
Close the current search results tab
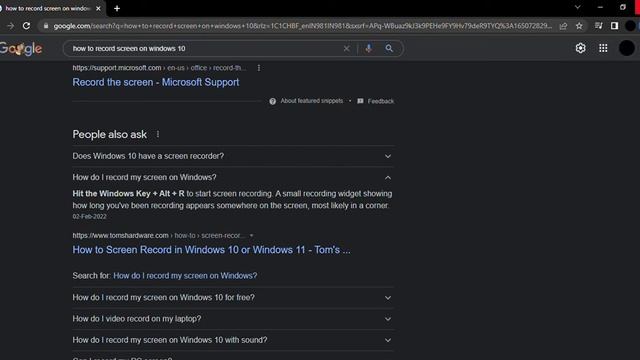click(98, 8)
